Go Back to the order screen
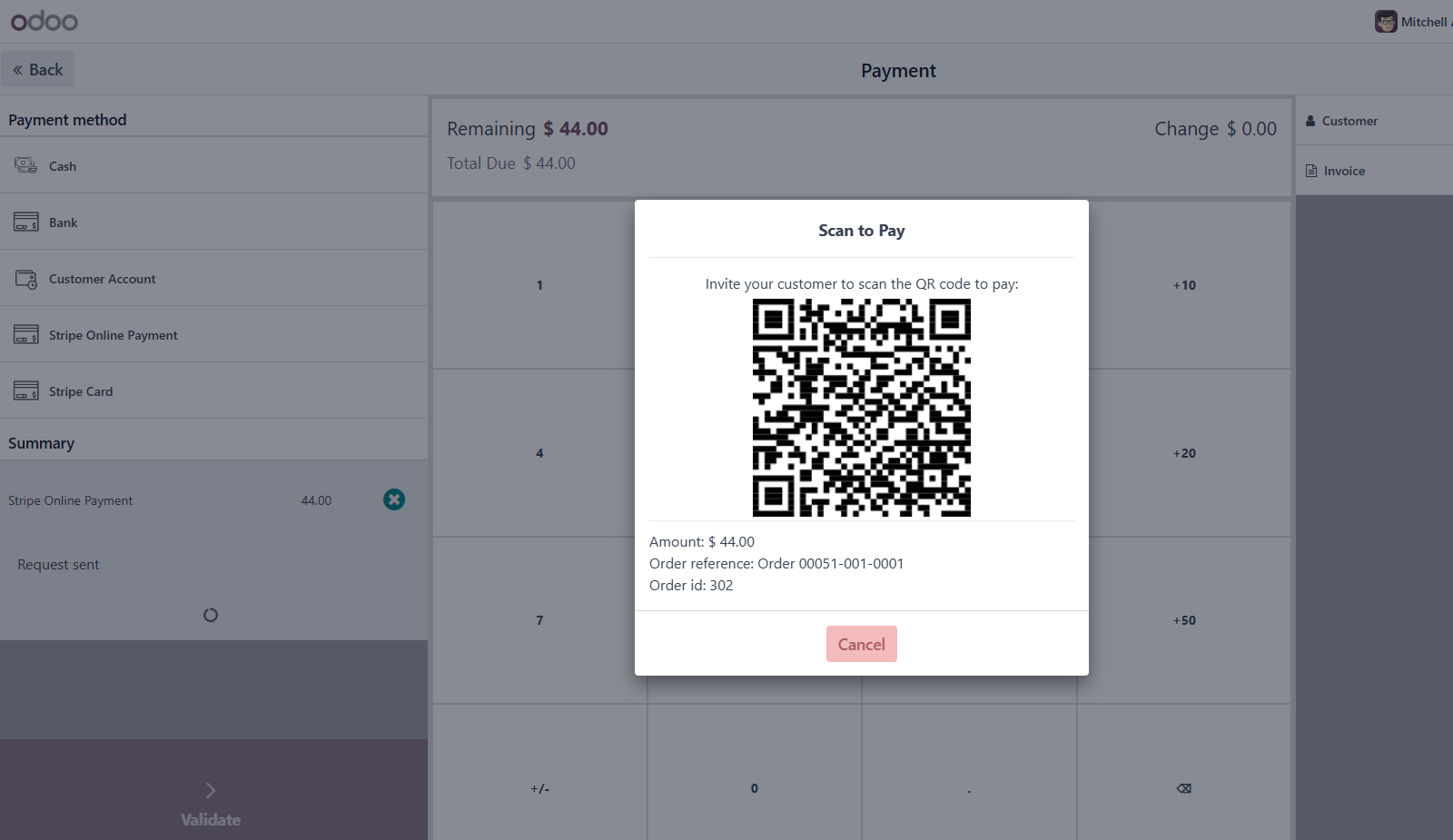Screen dimensions: 1453x840 (x=38, y=70)
